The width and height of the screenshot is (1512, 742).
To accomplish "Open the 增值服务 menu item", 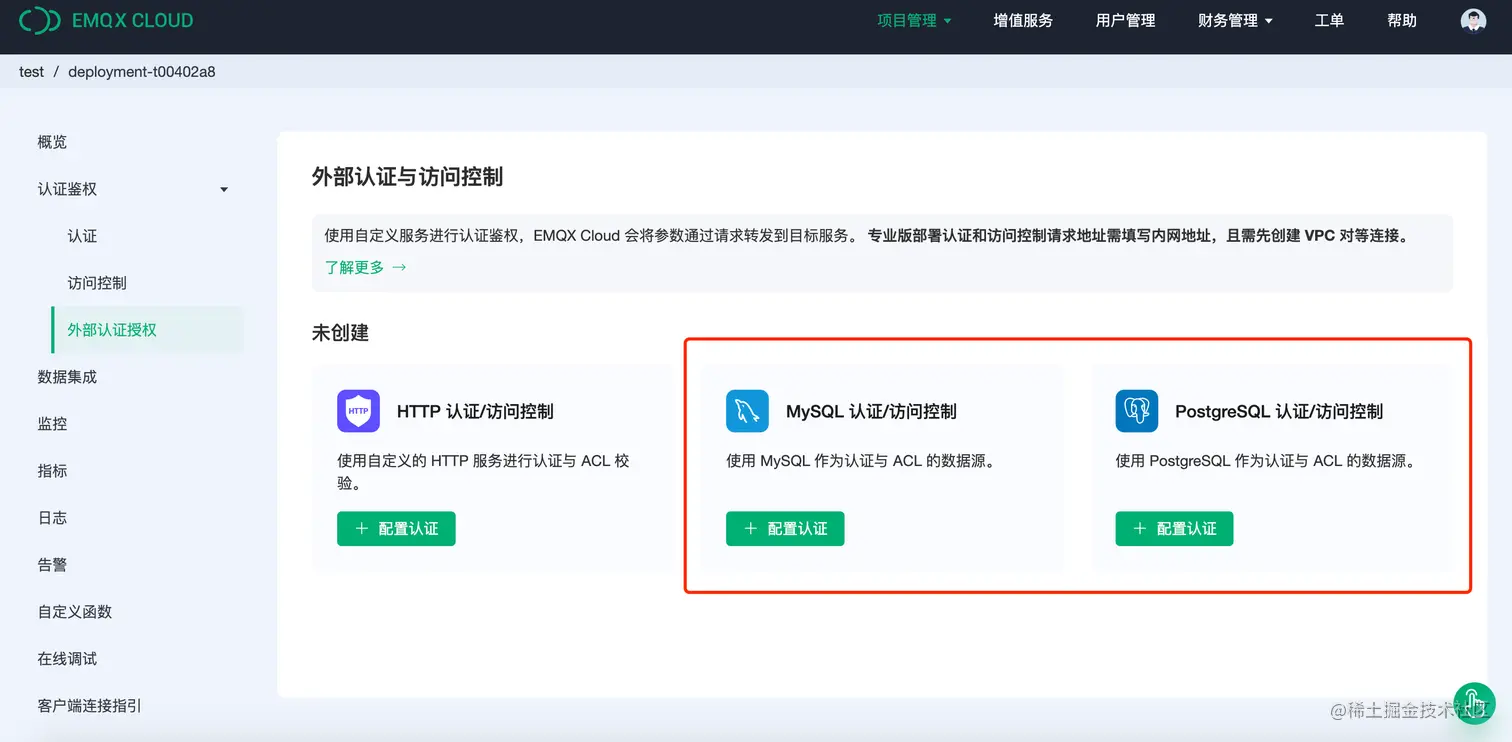I will [1023, 20].
